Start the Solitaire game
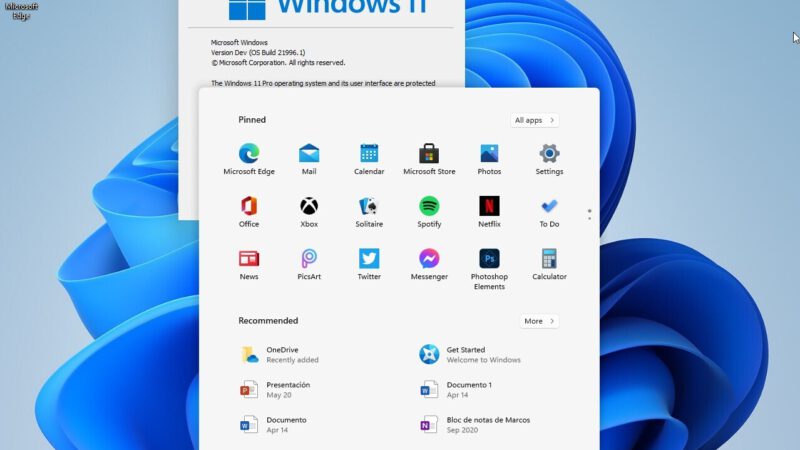The height and width of the screenshot is (450, 800). 369,212
